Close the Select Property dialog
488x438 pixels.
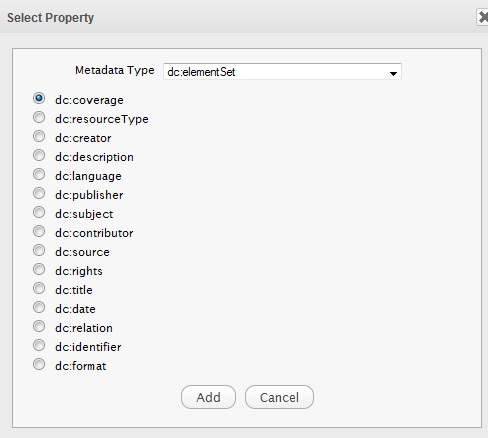[x=483, y=17]
